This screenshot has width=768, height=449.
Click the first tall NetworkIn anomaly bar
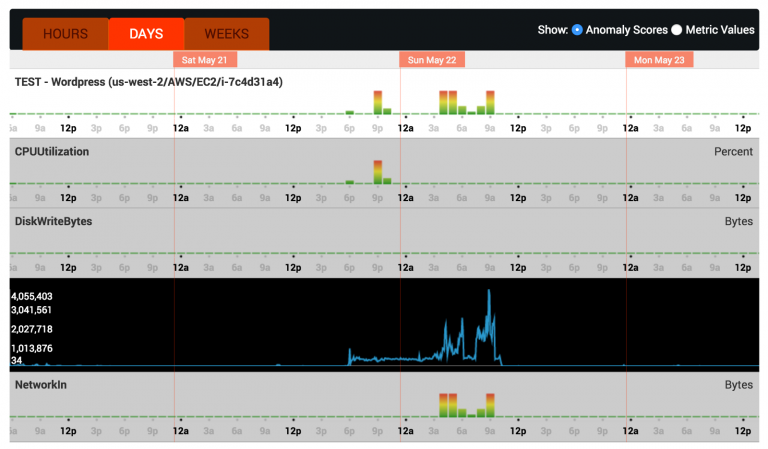pos(443,405)
